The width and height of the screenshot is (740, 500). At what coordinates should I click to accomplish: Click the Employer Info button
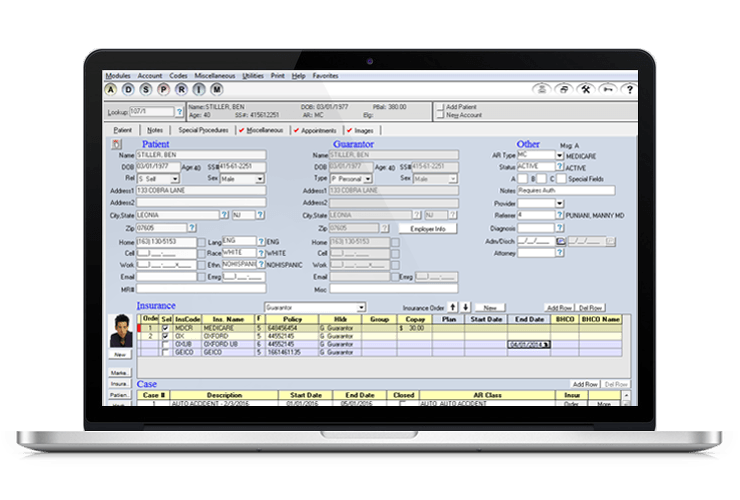pyautogui.click(x=427, y=228)
